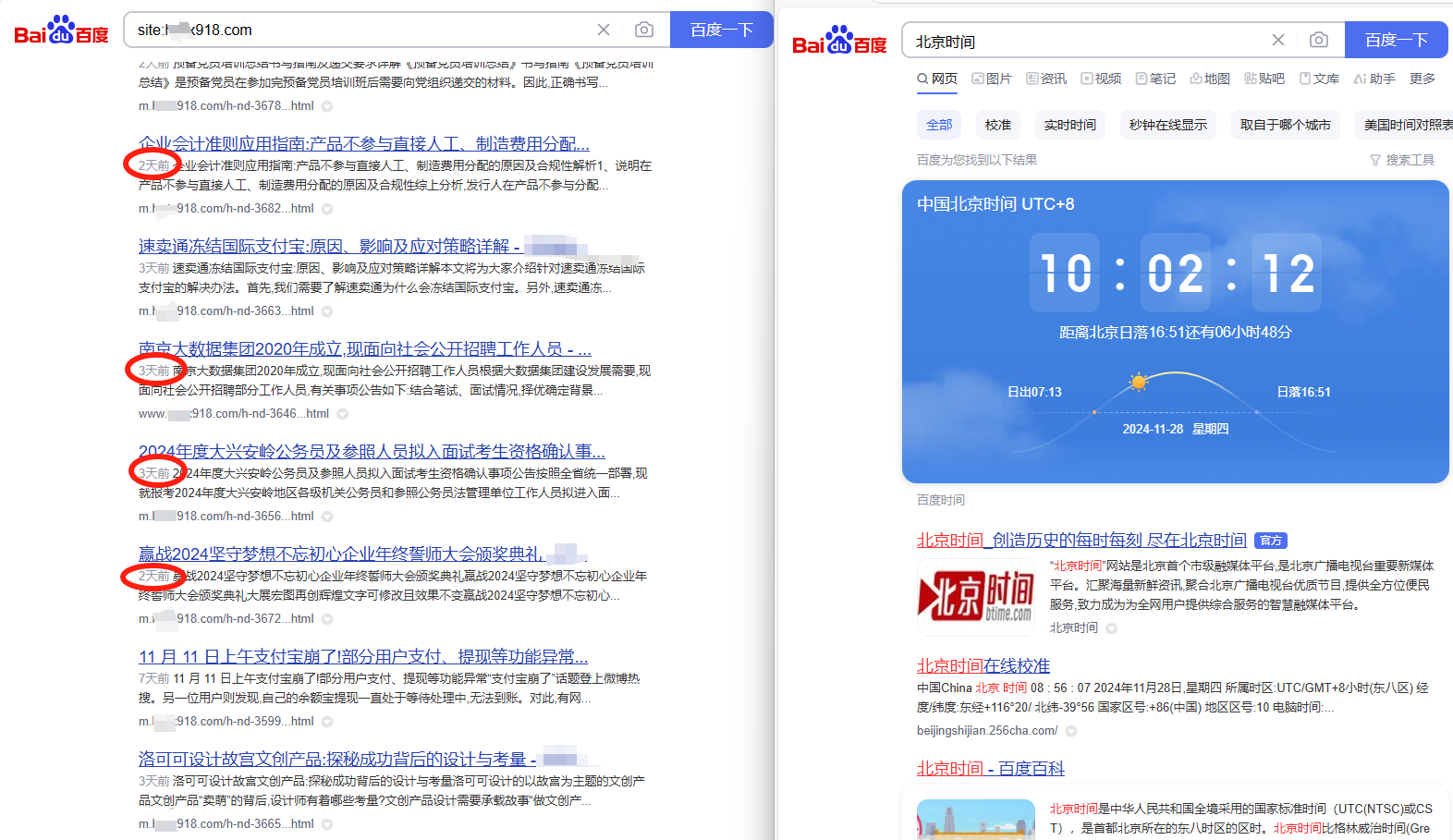This screenshot has height=840, width=1453.
Task: Click 百度一下 button in right window
Action: 1396,40
